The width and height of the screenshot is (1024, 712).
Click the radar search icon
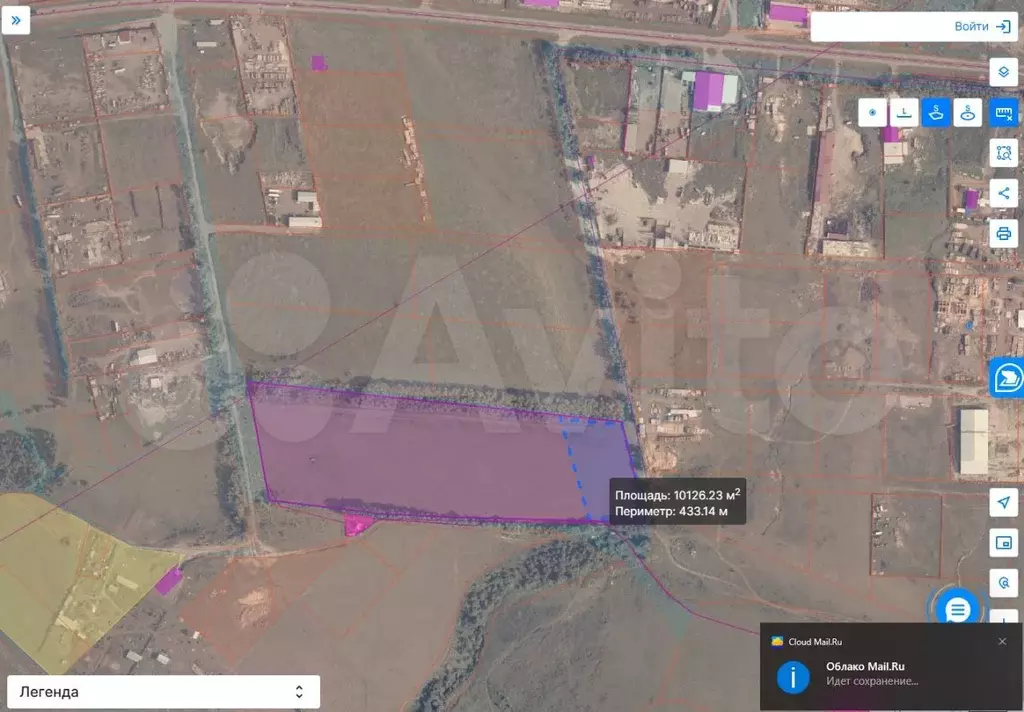(x=1004, y=582)
